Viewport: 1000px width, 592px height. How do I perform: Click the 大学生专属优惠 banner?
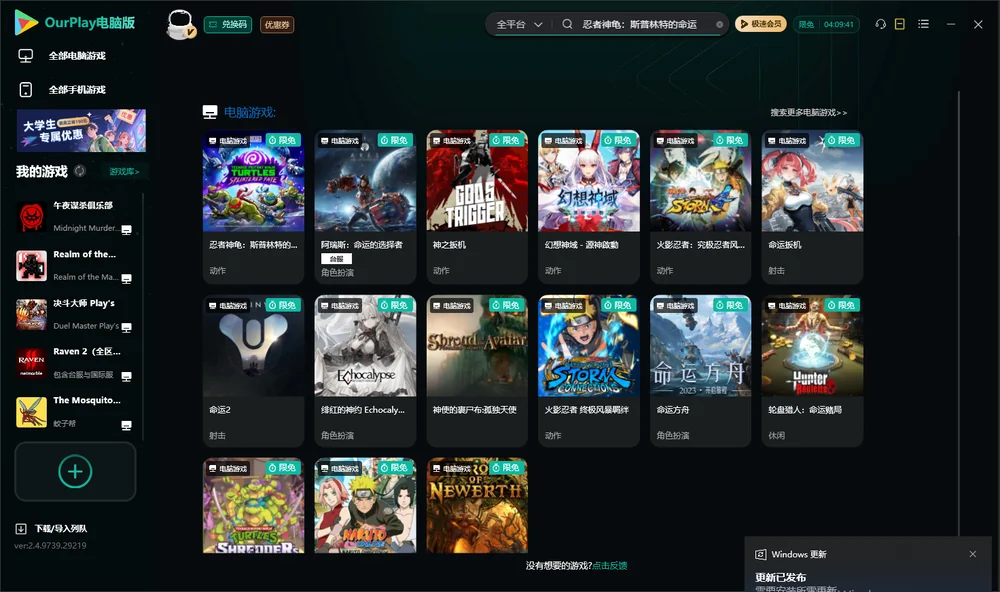tap(81, 130)
